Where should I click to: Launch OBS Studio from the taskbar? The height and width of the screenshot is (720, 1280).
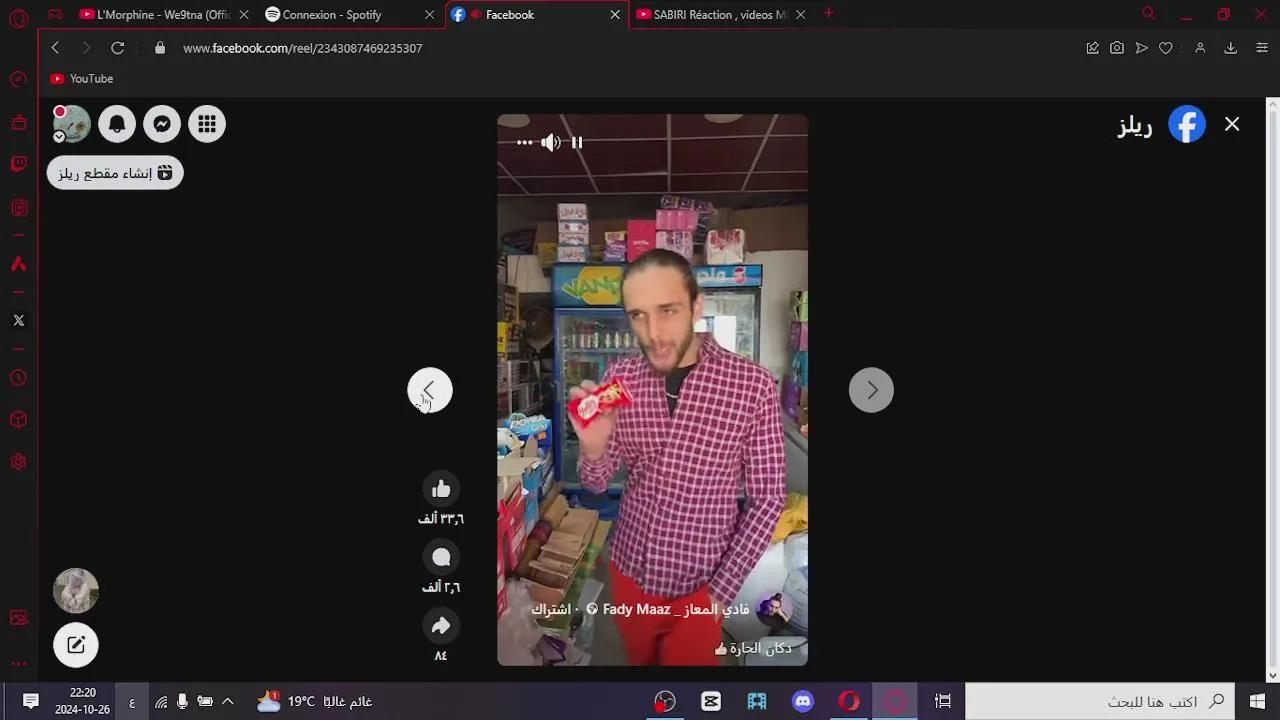[x=664, y=701]
